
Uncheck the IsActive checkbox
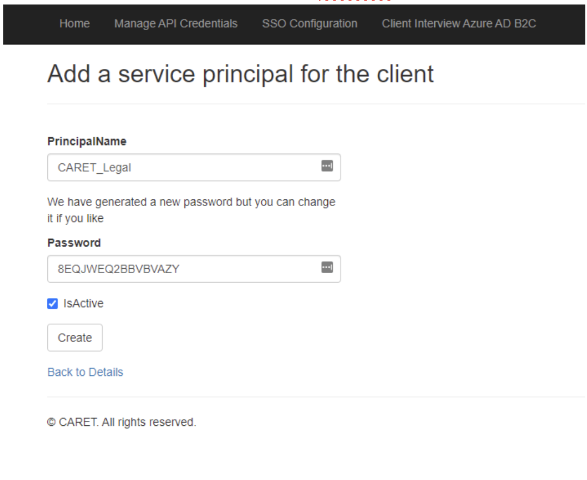[52, 303]
